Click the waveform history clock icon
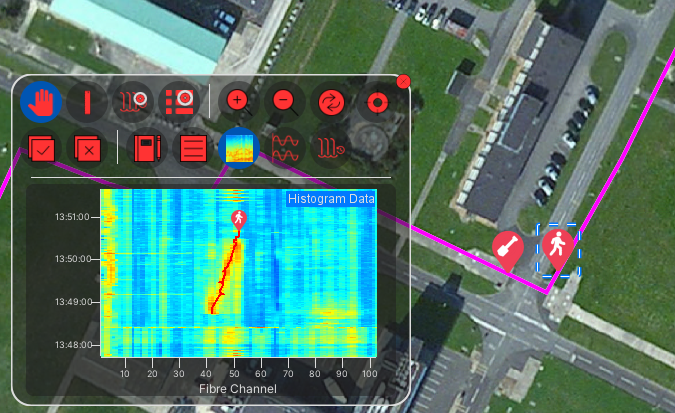The height and width of the screenshot is (413, 675). [331, 149]
